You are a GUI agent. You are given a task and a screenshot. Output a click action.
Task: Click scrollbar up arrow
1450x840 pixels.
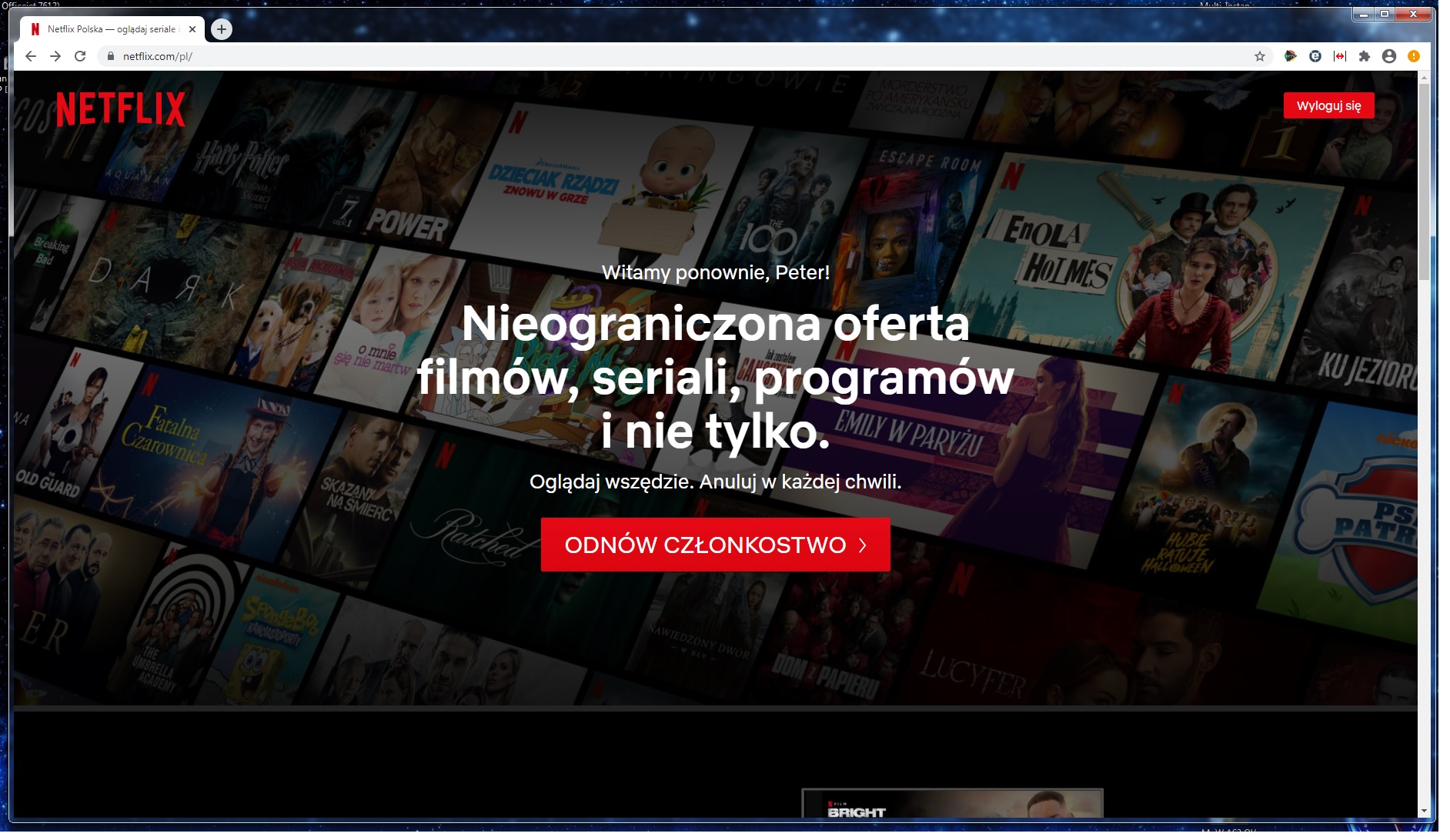(1424, 78)
